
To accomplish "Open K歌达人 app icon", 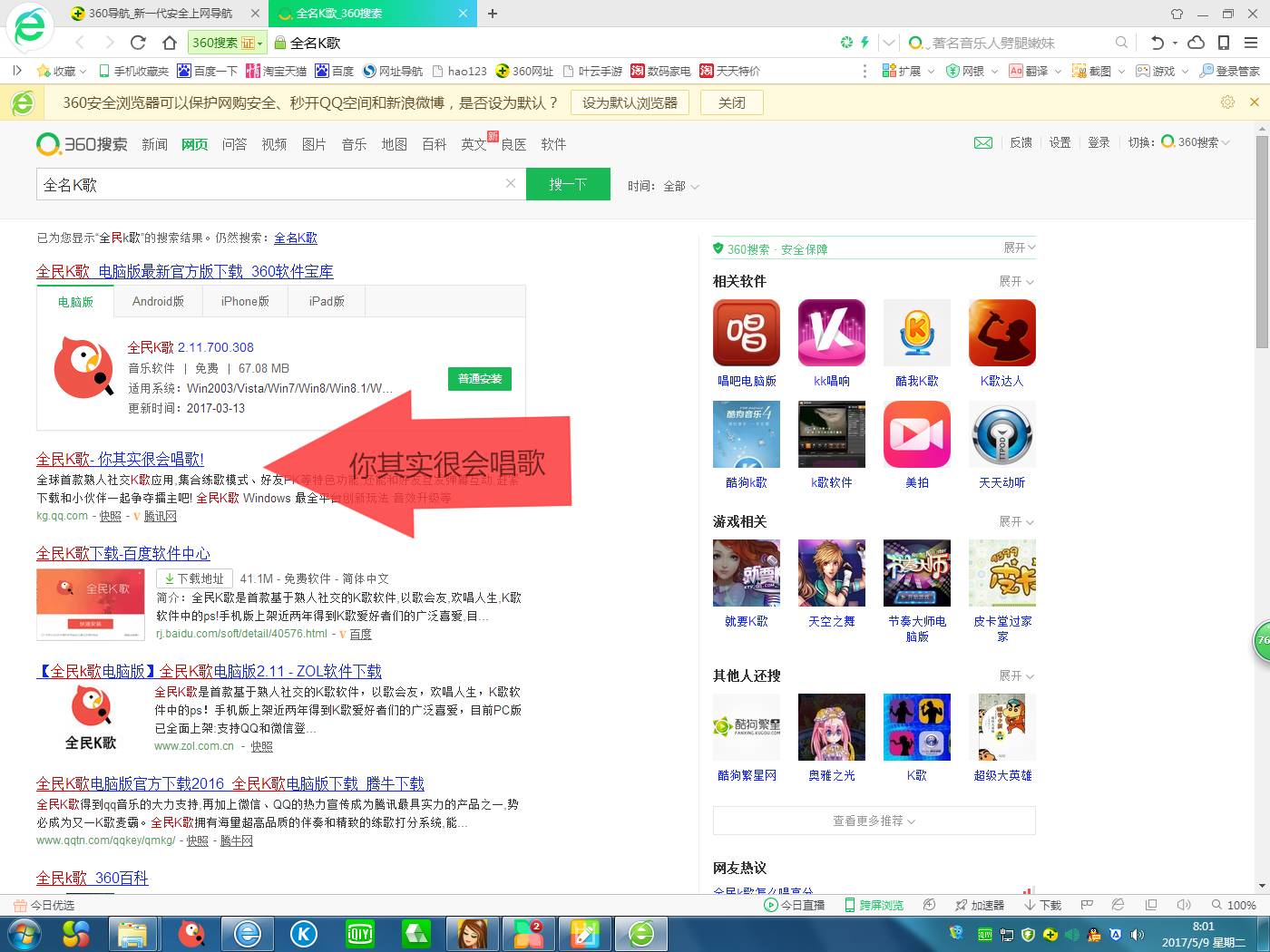I will point(1002,333).
